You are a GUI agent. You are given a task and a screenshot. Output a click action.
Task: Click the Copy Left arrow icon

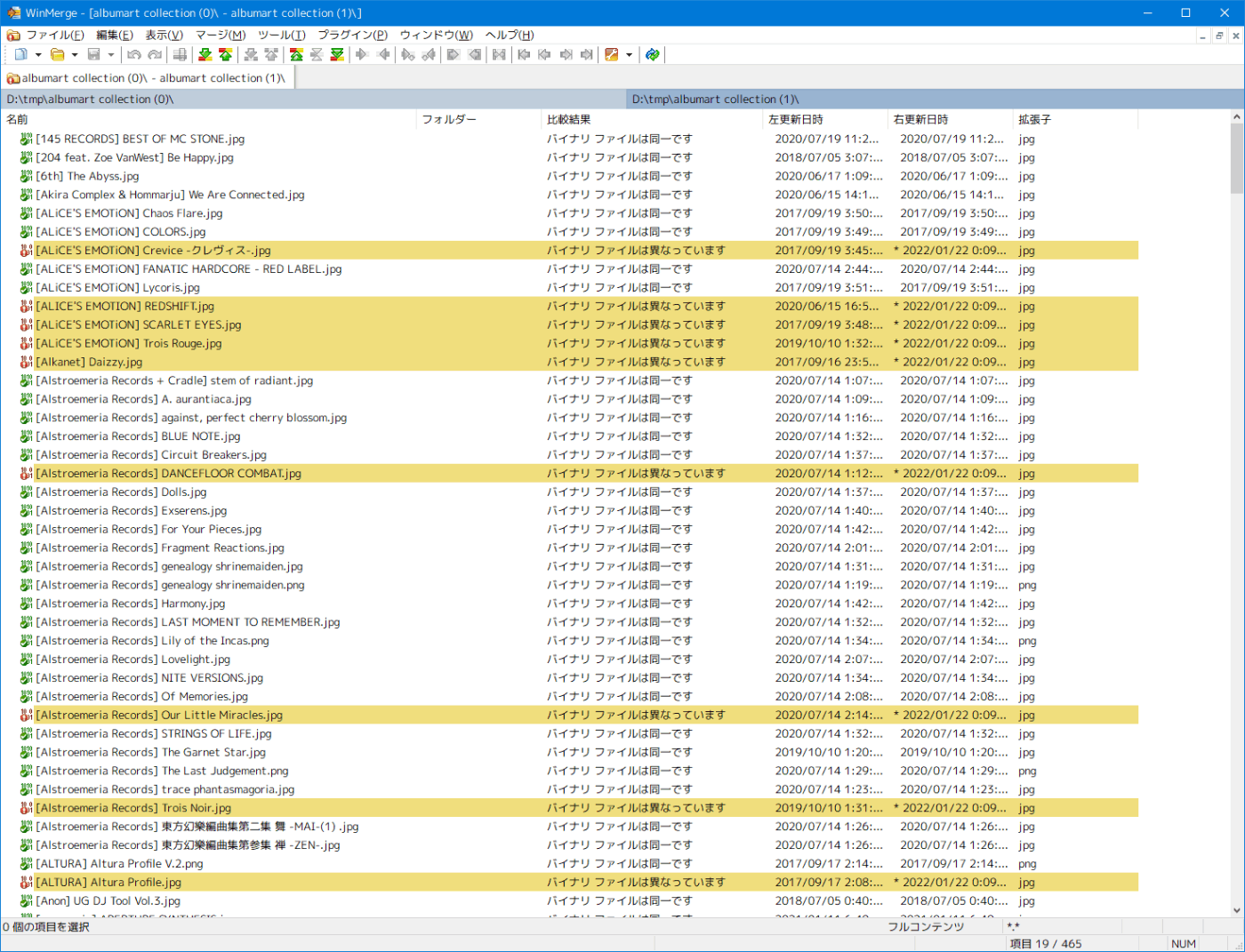(383, 54)
